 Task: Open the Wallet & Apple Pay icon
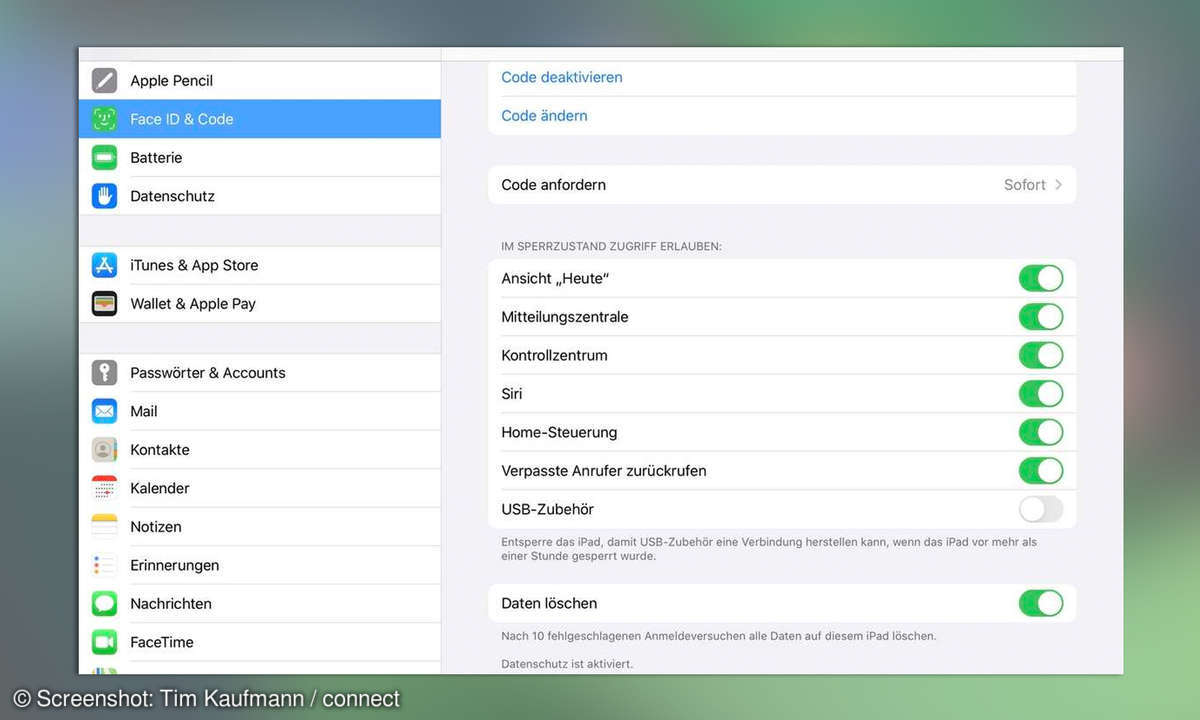click(105, 303)
